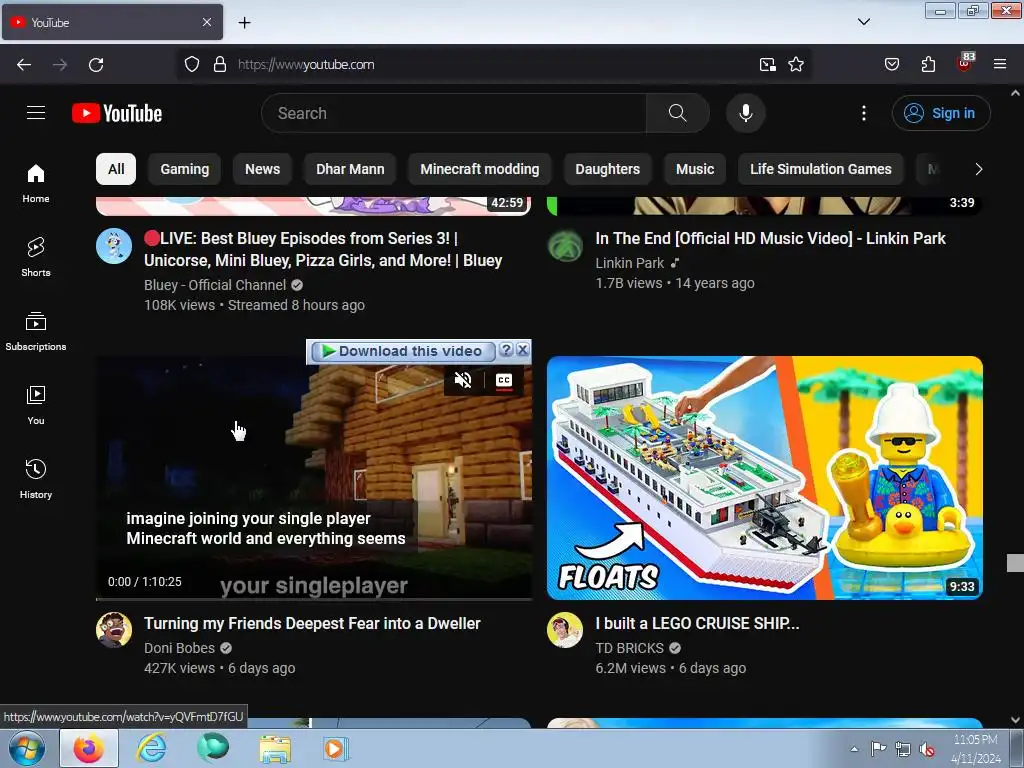1024x768 pixels.
Task: Open the Bluey live video thumbnail
Action: click(x=314, y=206)
